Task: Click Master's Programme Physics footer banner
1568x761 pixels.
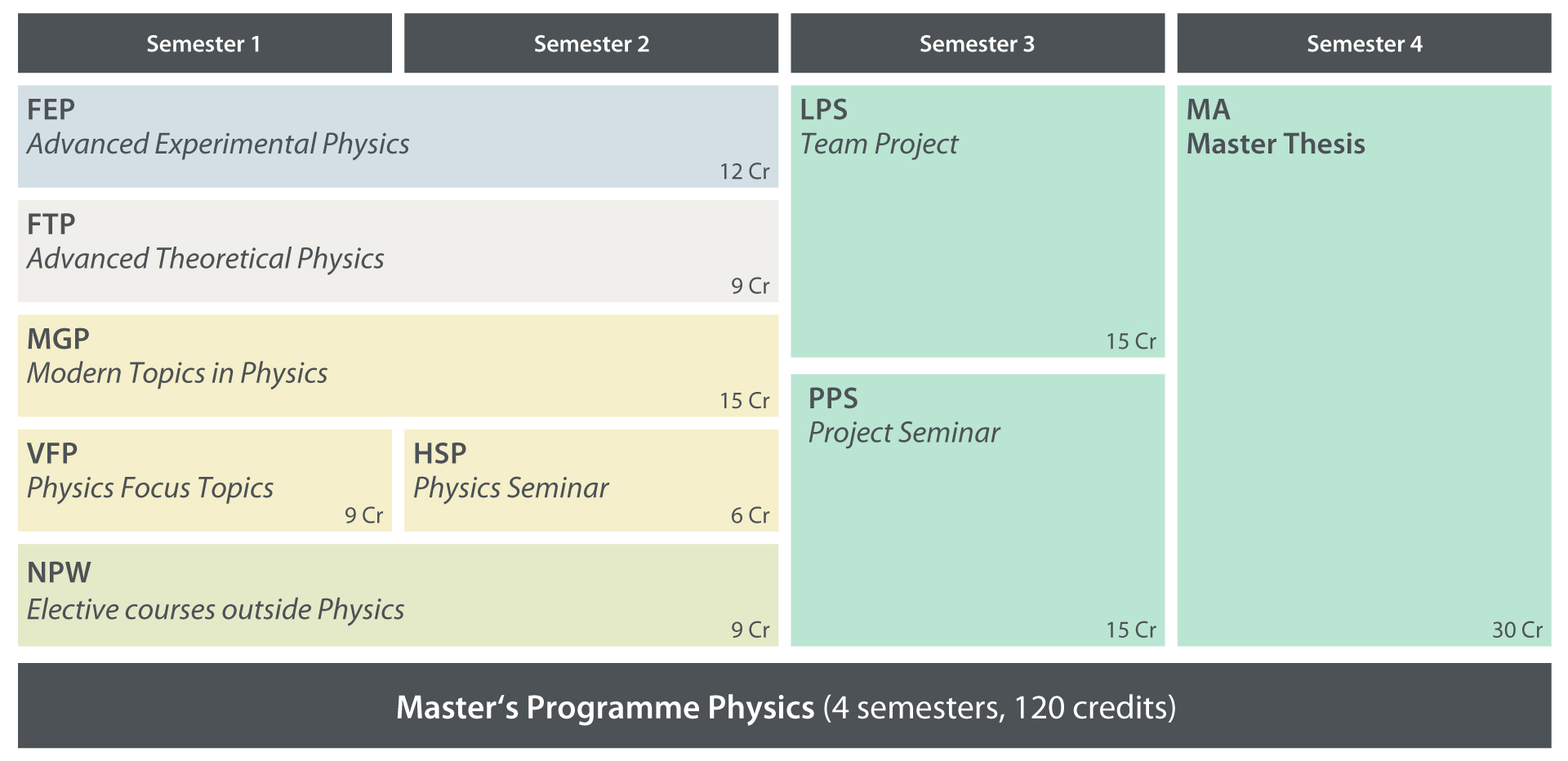Action: click(784, 706)
